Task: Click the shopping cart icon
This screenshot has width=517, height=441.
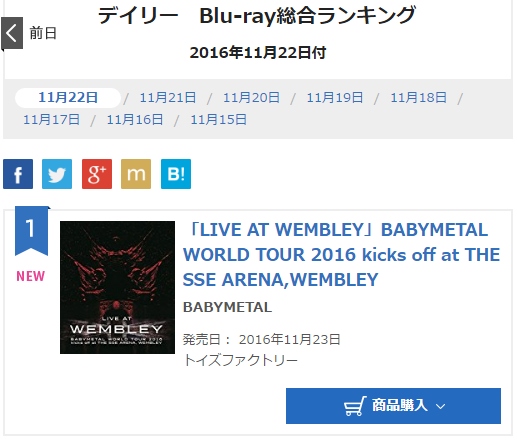Action: pyautogui.click(x=355, y=406)
